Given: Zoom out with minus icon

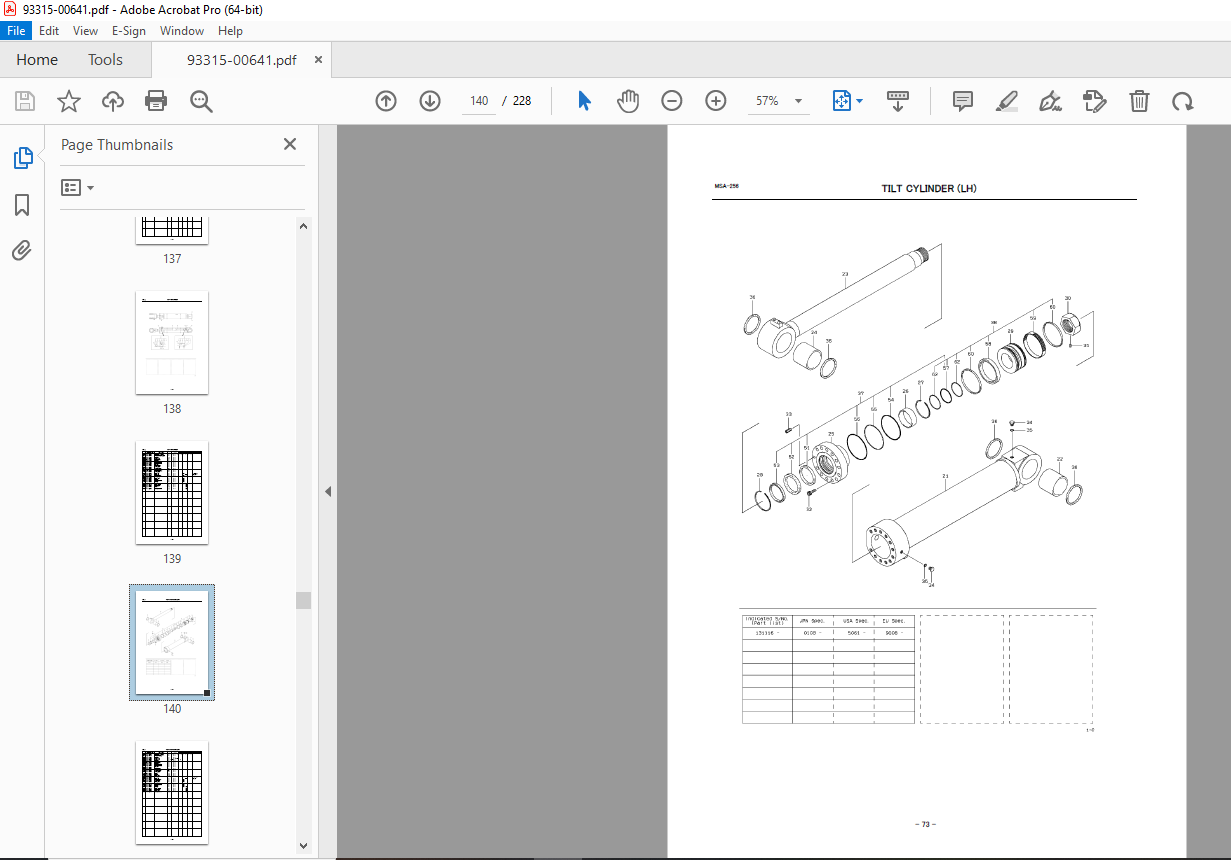Looking at the screenshot, I should pyautogui.click(x=672, y=101).
